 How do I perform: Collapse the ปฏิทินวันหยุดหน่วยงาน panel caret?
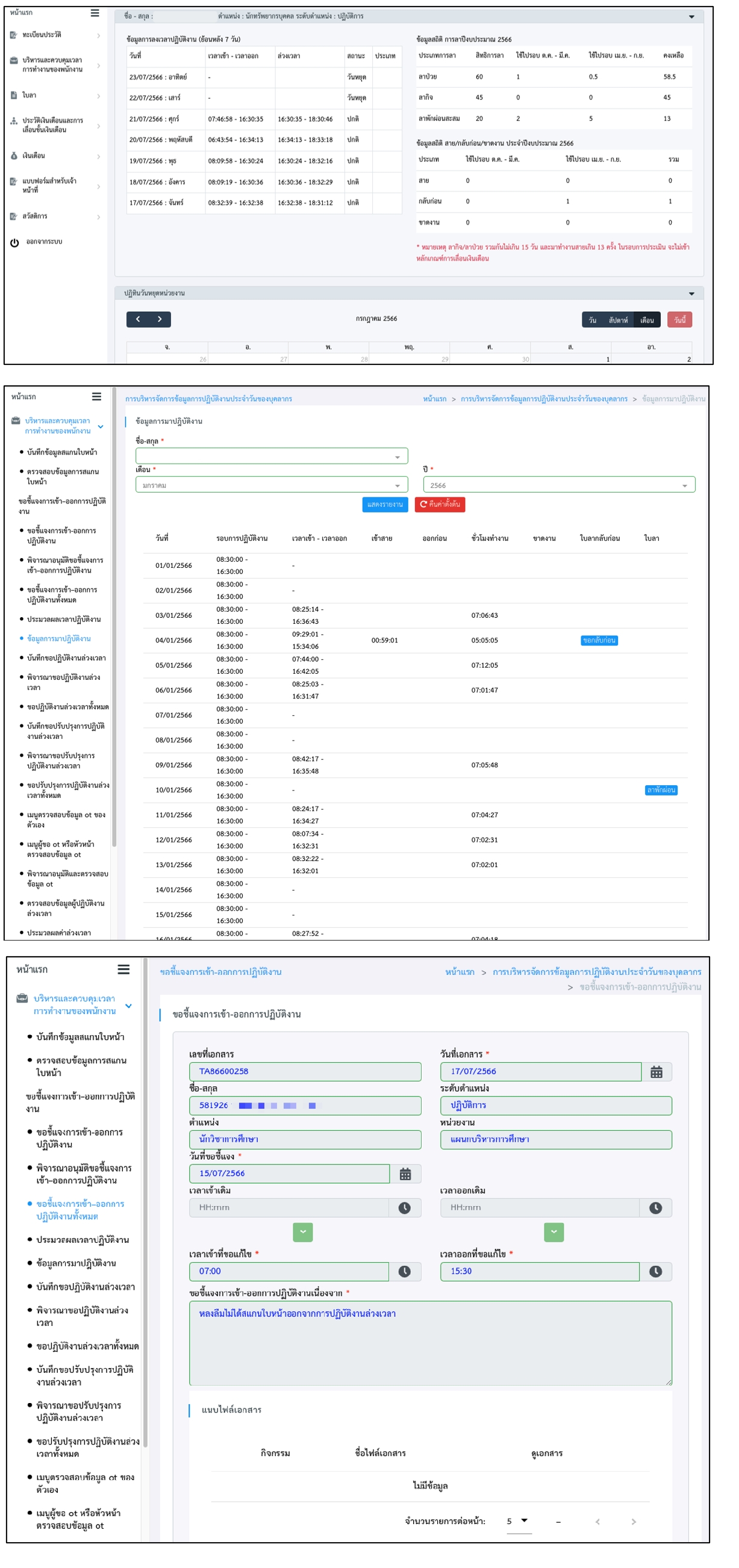[691, 293]
